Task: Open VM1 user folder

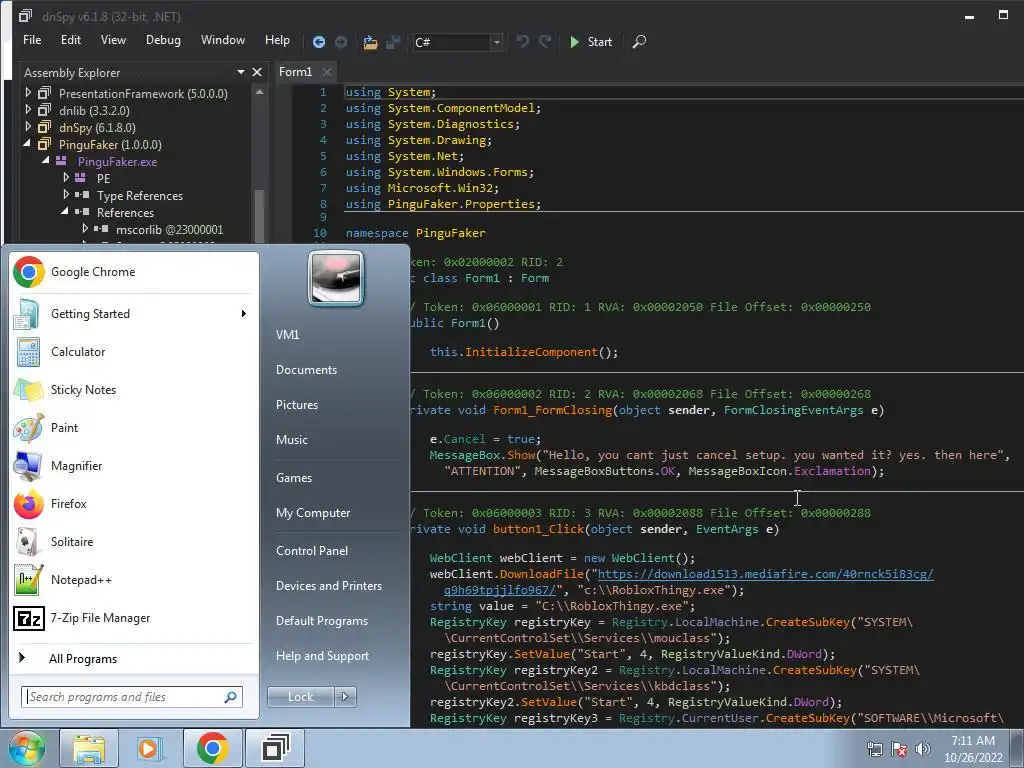Action: [287, 334]
